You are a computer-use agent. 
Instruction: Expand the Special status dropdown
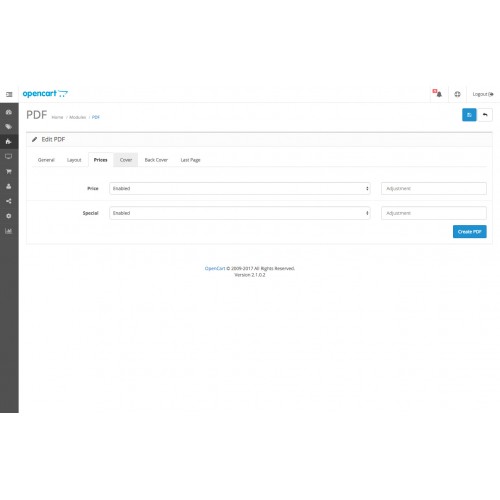point(240,213)
